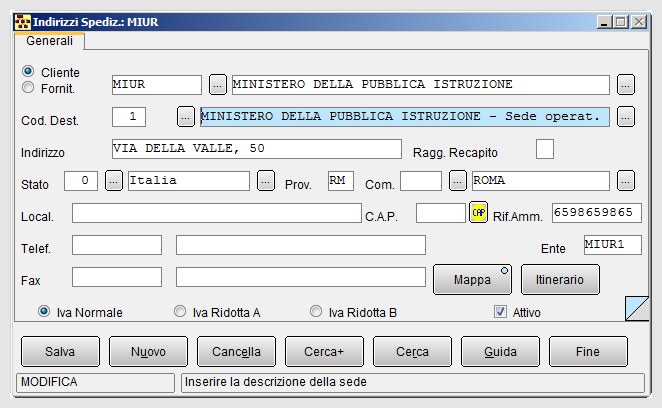The width and height of the screenshot is (662, 408).
Task: Click the short Telef. number field
Action: 117,245
